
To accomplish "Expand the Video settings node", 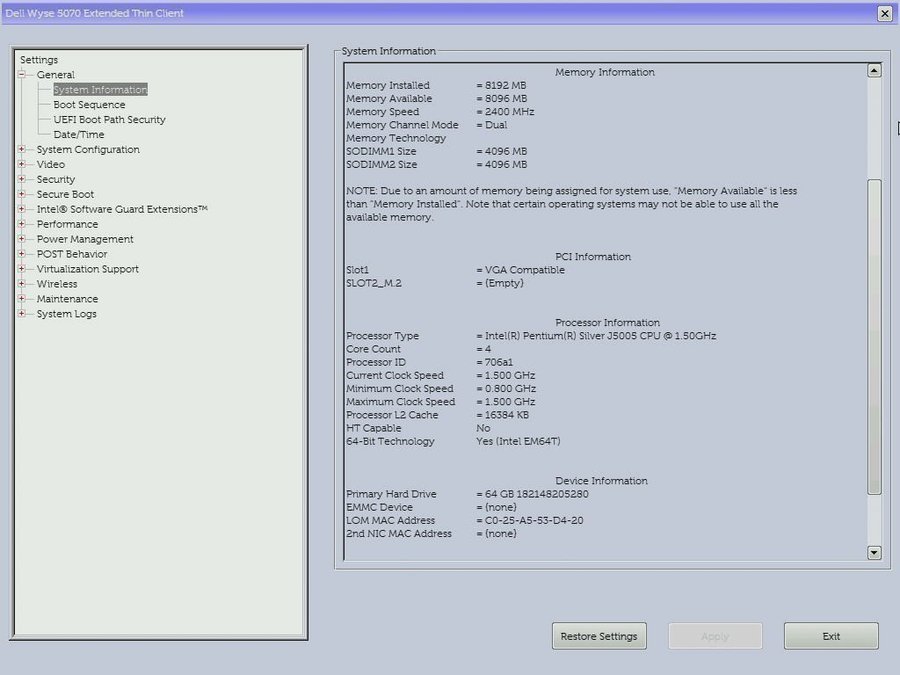I will tap(22, 165).
